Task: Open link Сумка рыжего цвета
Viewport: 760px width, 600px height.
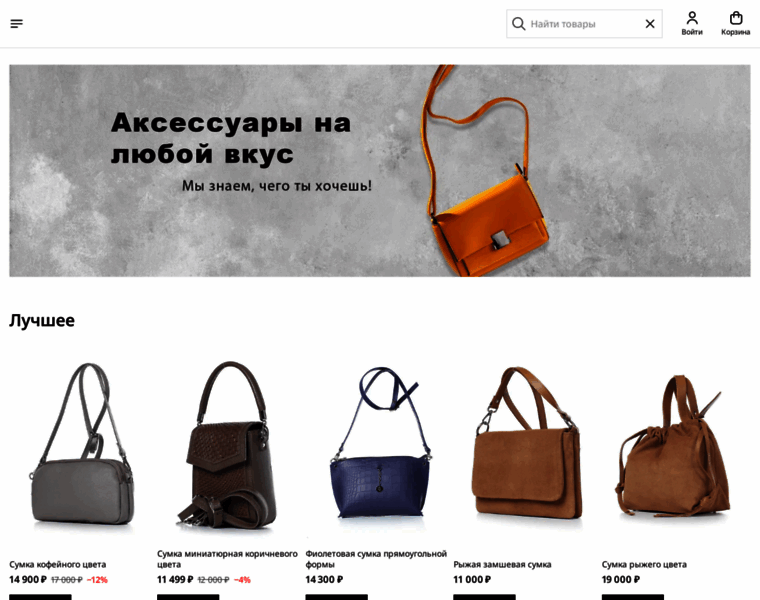Action: [644, 565]
